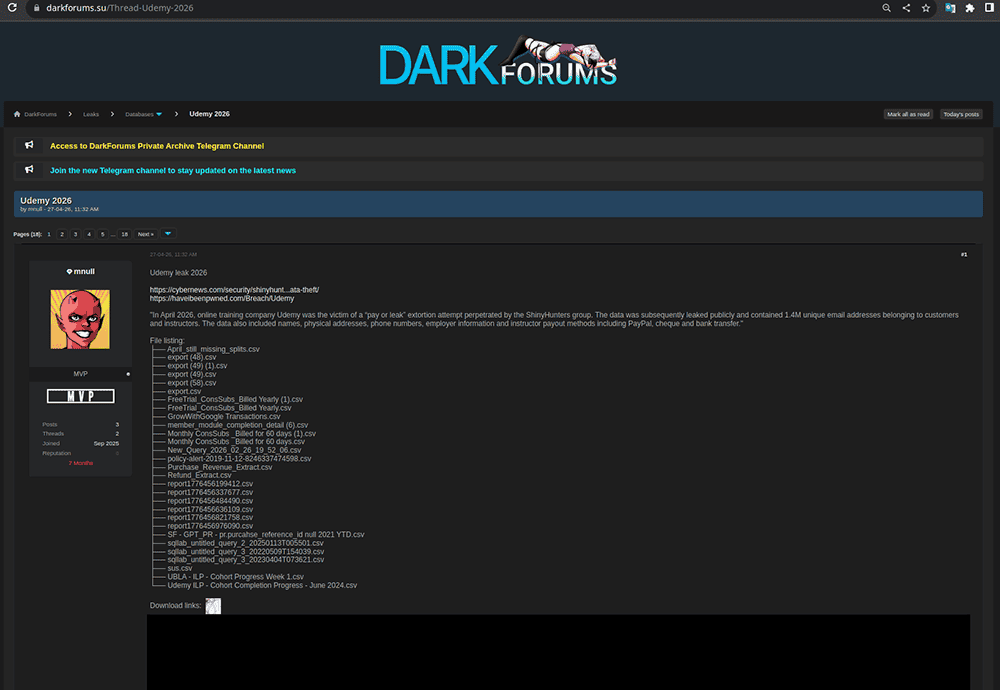Click the post timestamp above Udemy leak 2026
This screenshot has height=690, width=1000.
pyautogui.click(x=173, y=254)
